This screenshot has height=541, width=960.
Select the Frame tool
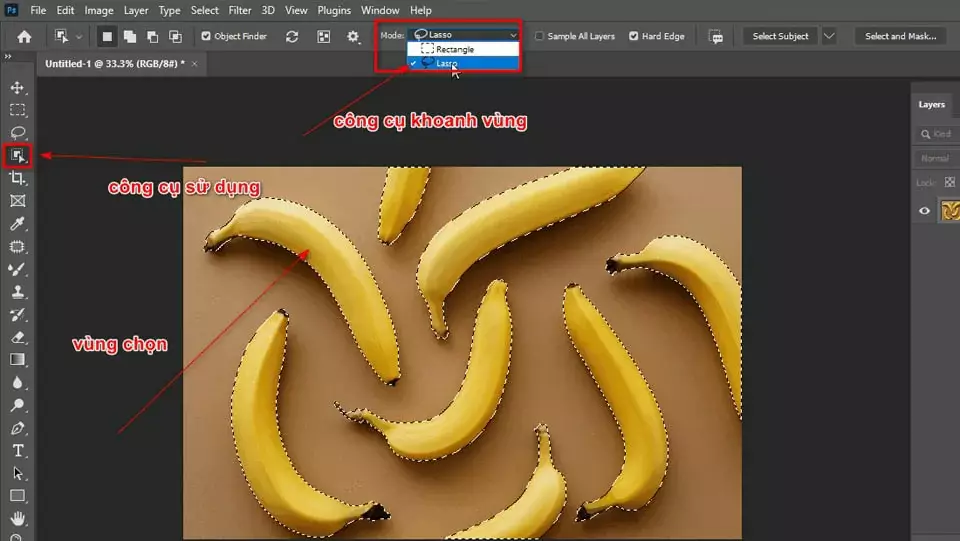[x=17, y=201]
